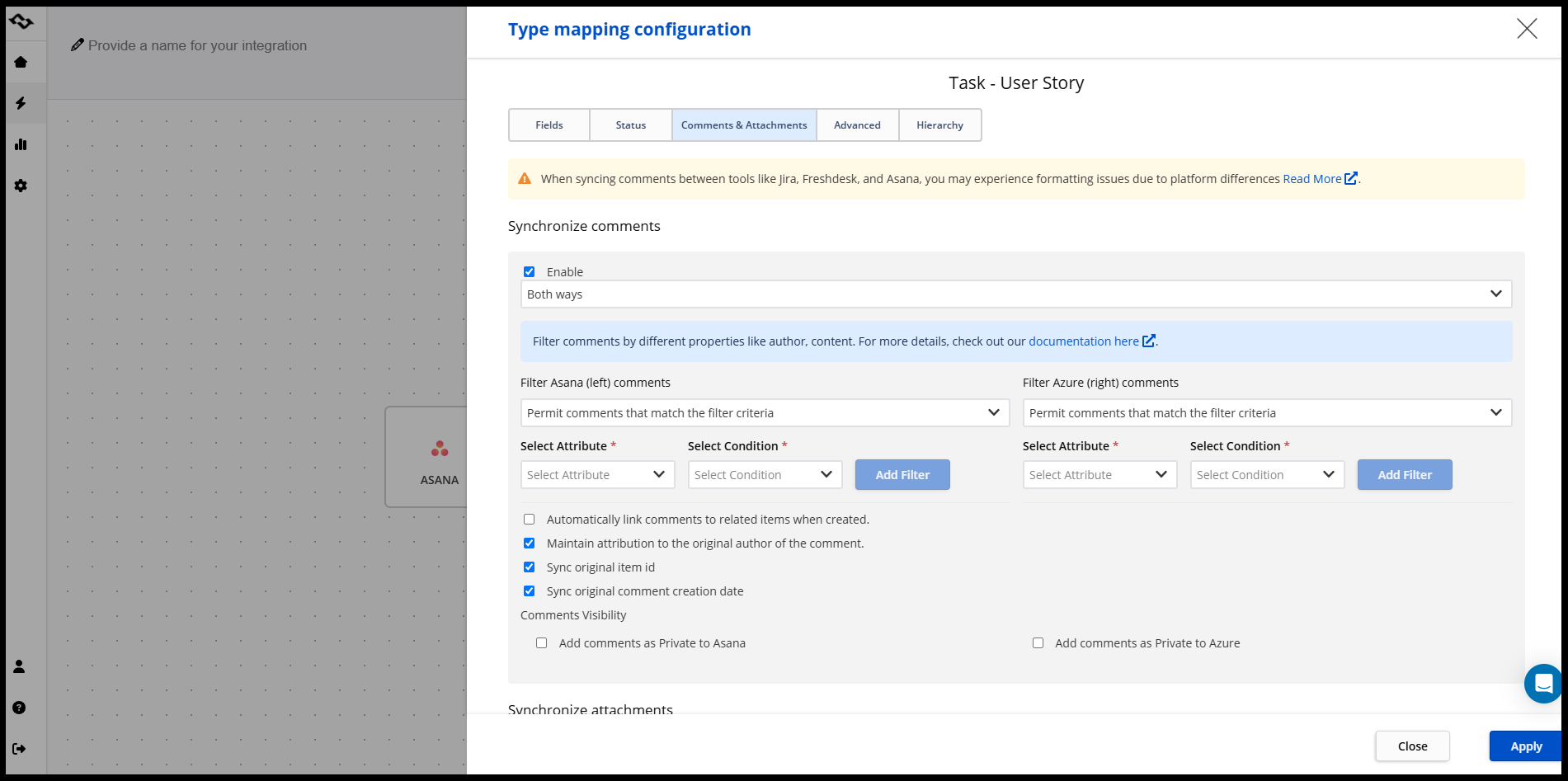The height and width of the screenshot is (781, 1568).
Task: Click the warning triangle icon in banner
Action: [525, 178]
